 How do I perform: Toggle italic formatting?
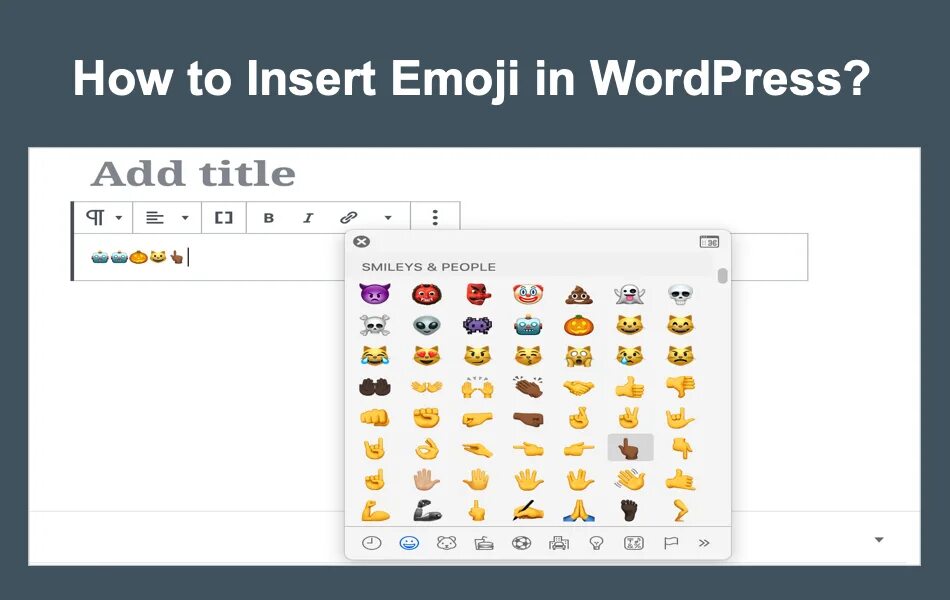308,218
